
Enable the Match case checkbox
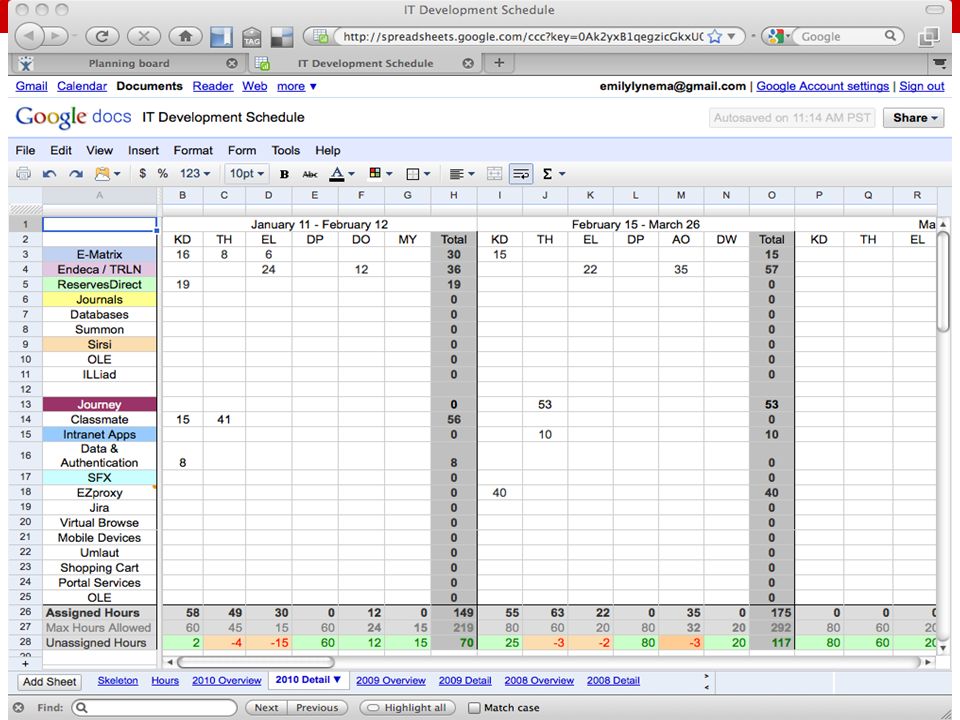coord(474,707)
